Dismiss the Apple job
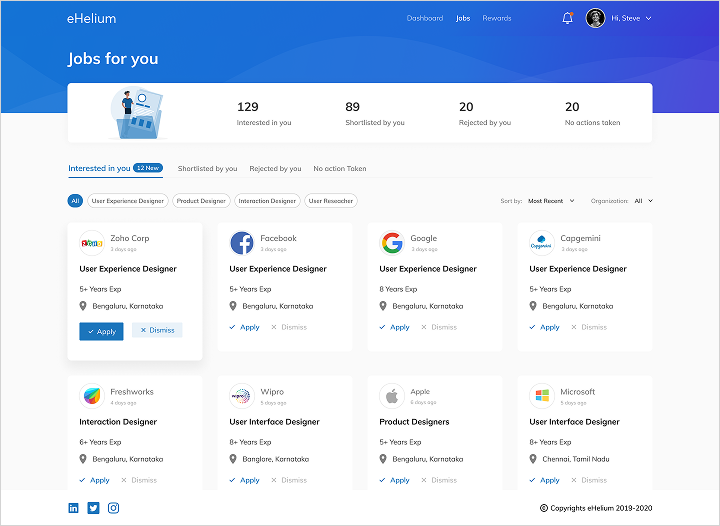 439,480
